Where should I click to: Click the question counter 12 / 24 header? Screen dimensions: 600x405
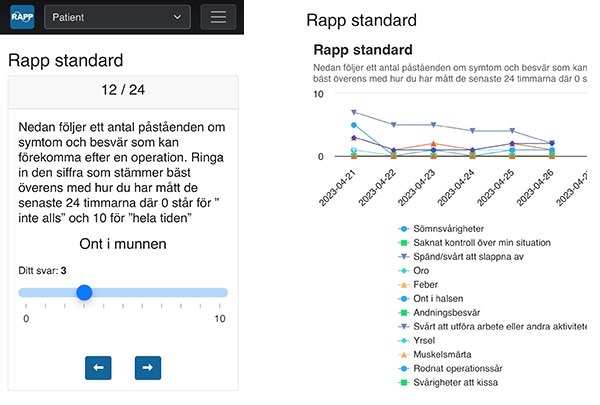click(x=123, y=90)
